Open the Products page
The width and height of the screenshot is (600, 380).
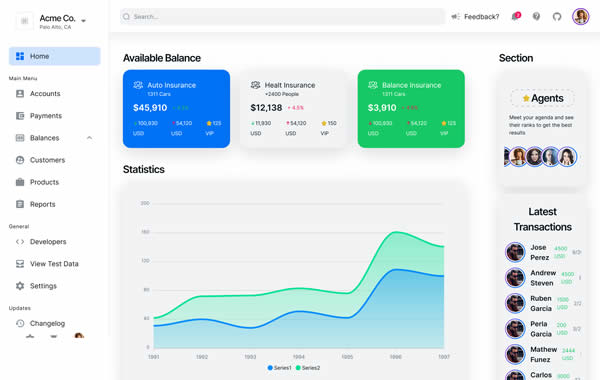pyautogui.click(x=55, y=182)
